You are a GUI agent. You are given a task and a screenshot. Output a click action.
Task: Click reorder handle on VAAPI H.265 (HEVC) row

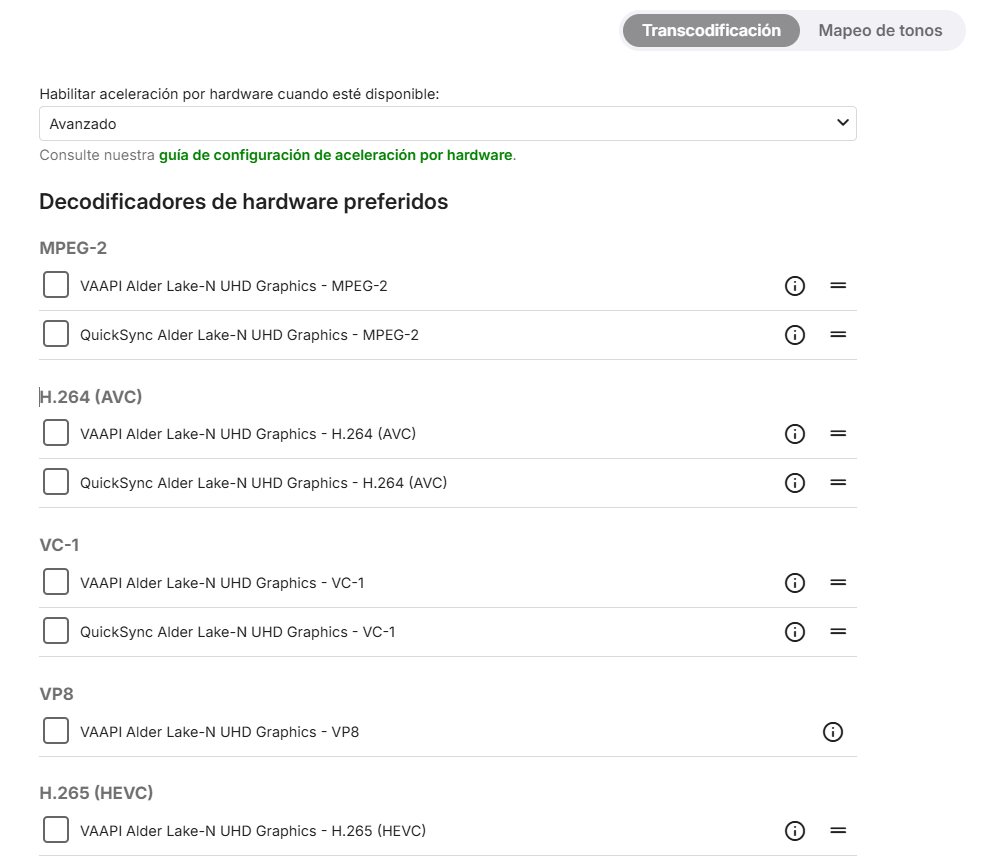pos(838,831)
